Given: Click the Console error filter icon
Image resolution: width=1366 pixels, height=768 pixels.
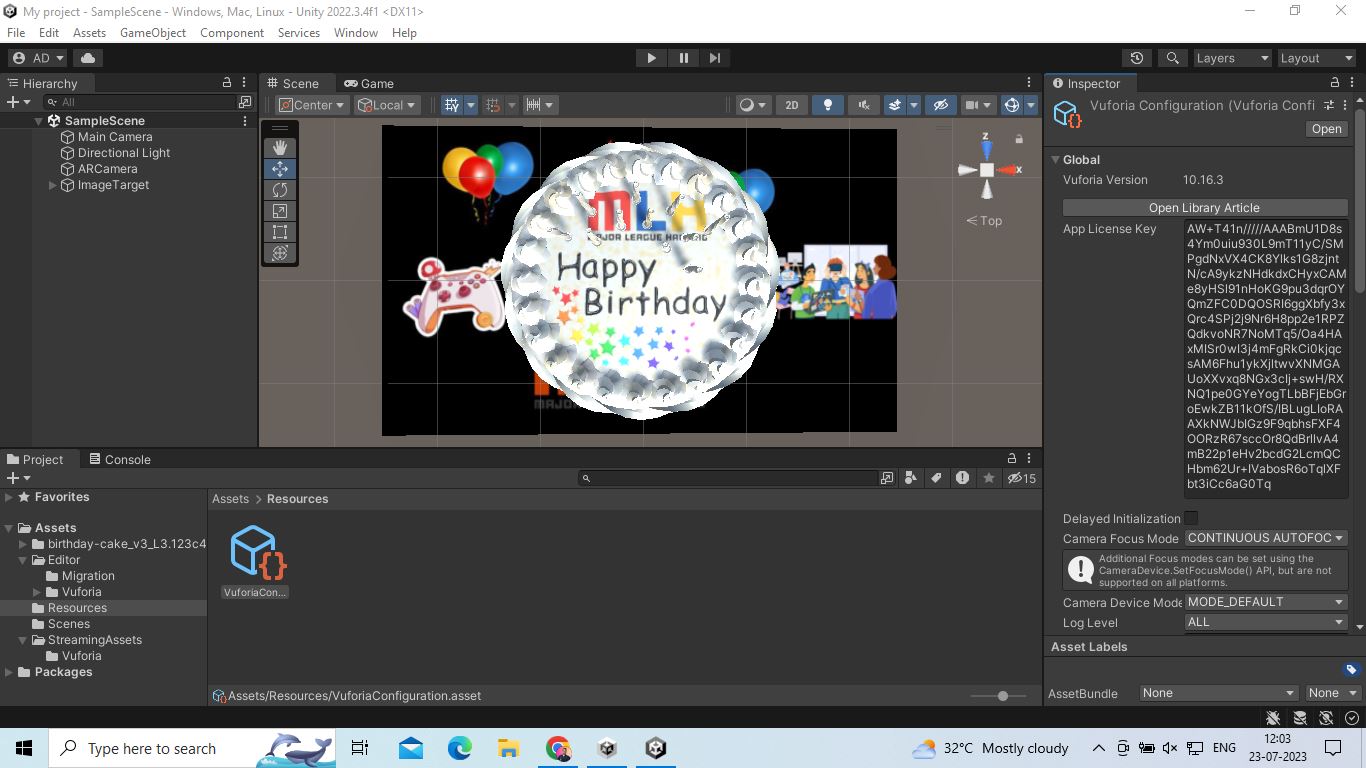Looking at the screenshot, I should tap(962, 478).
